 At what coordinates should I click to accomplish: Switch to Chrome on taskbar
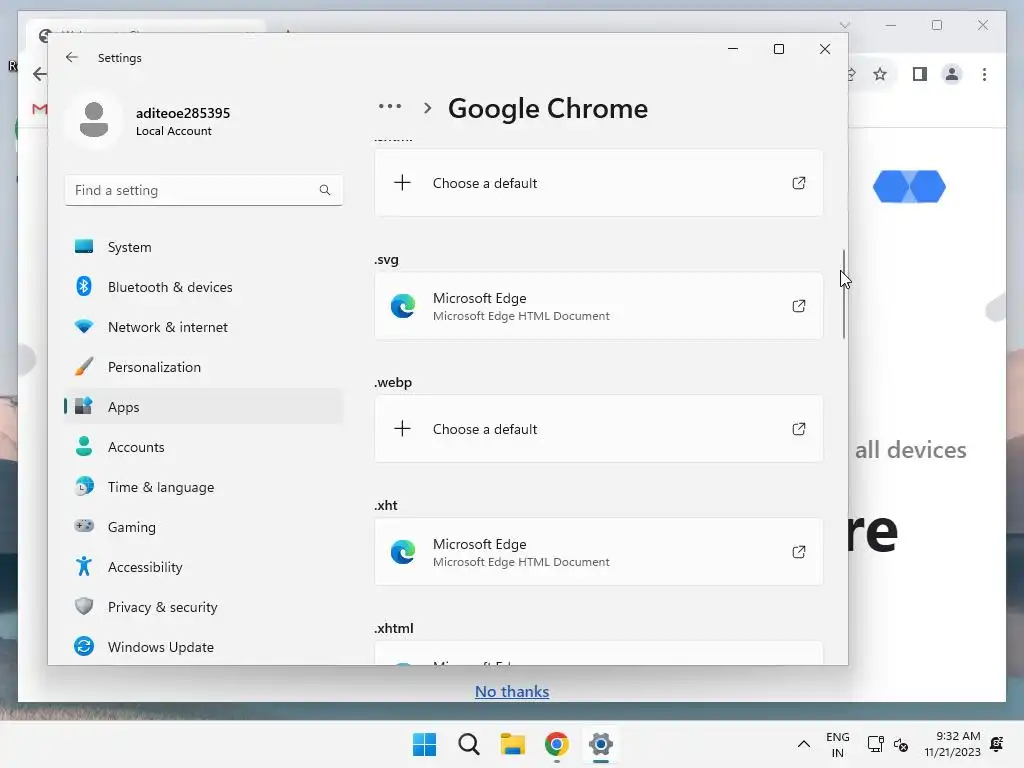pos(556,744)
